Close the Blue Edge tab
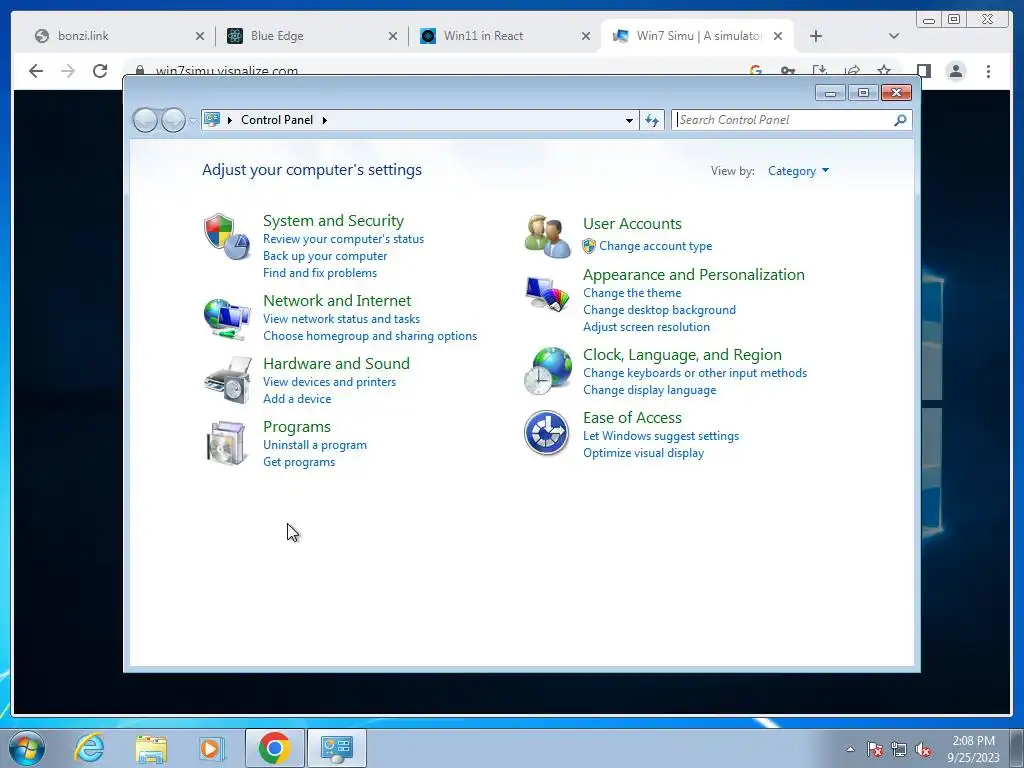The image size is (1024, 768). tap(392, 36)
